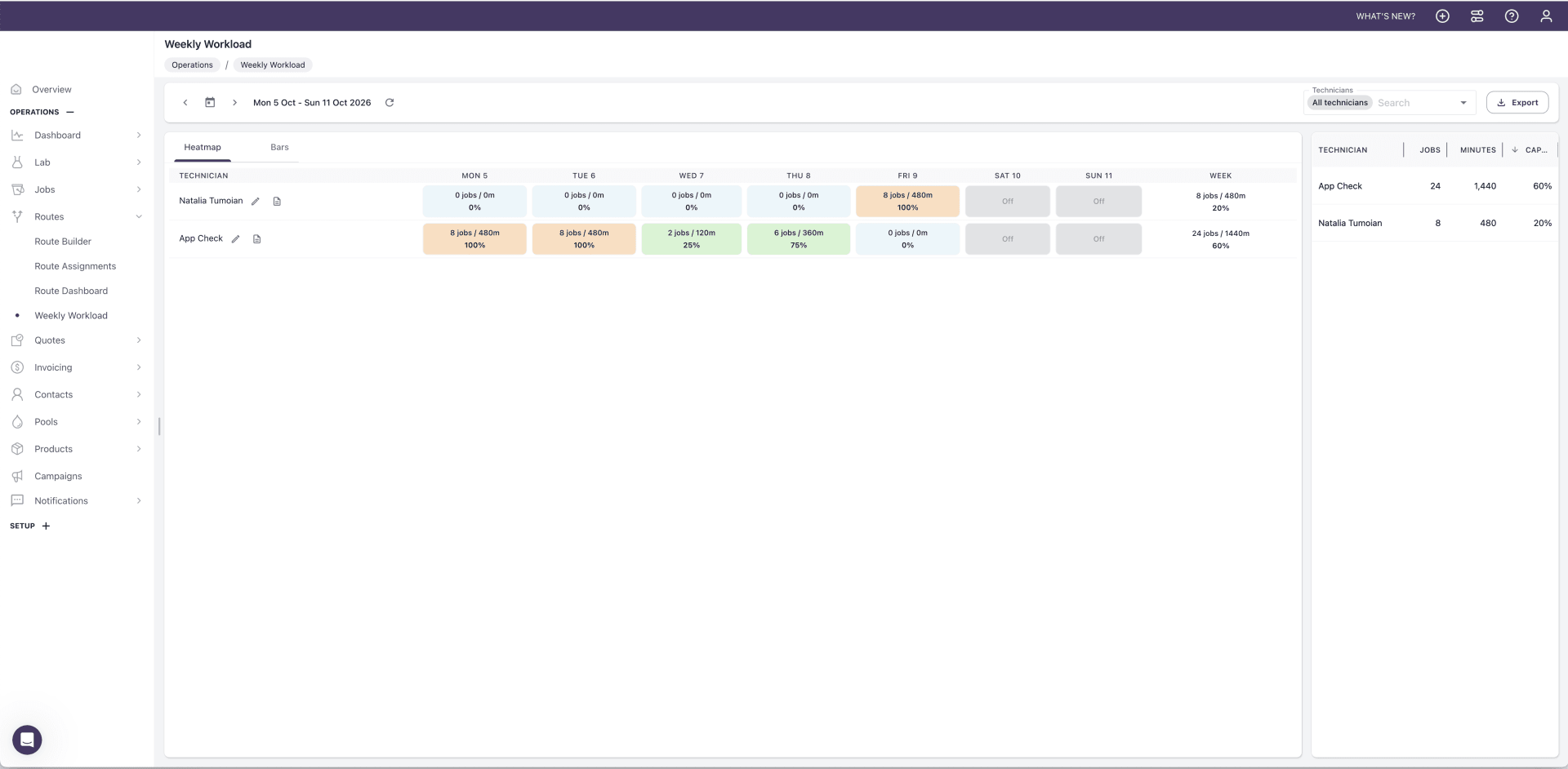Click the technician Search input field

point(1416,103)
